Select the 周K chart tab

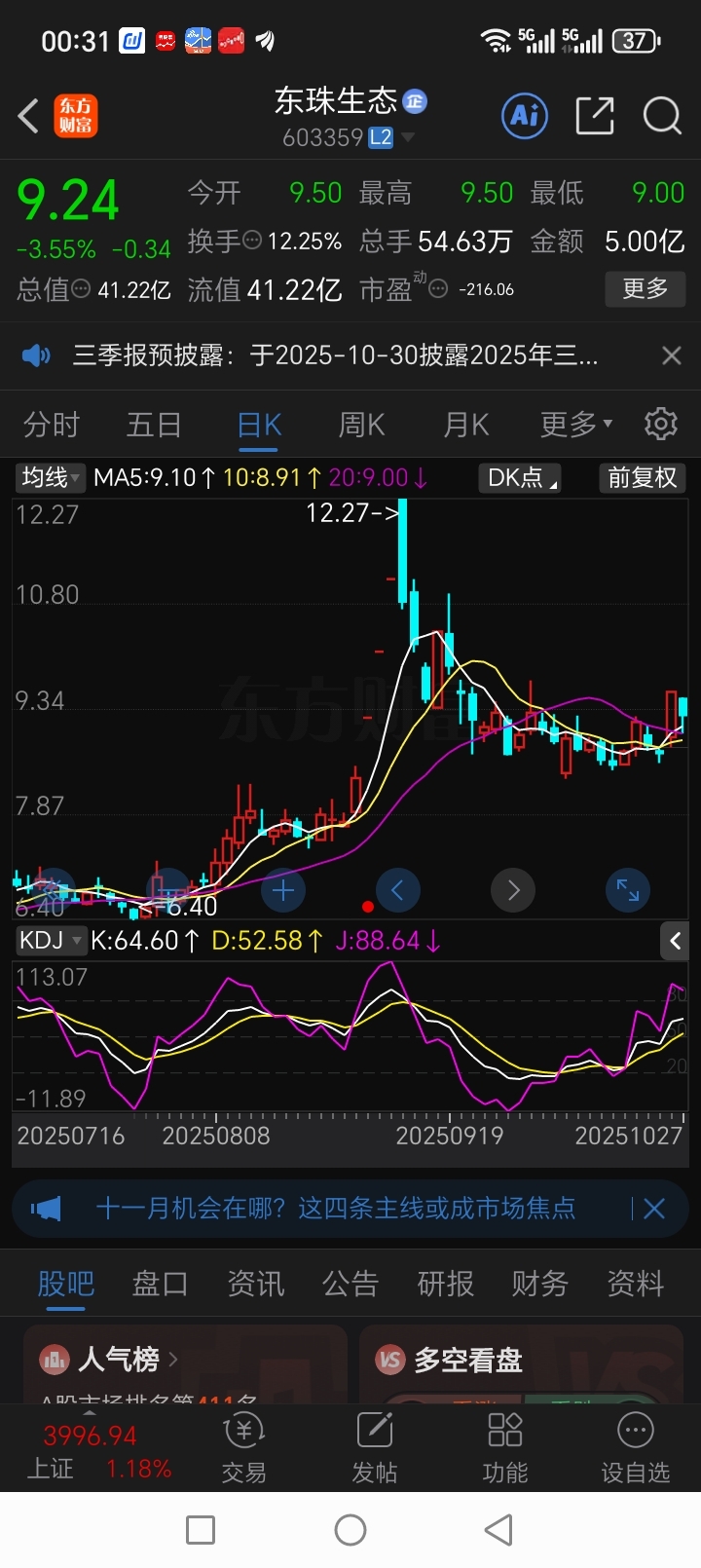[361, 425]
